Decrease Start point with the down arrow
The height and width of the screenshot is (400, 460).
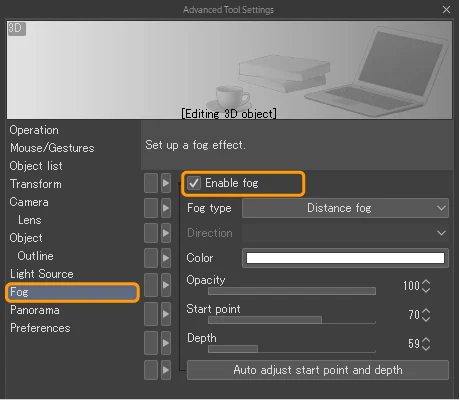(426, 319)
